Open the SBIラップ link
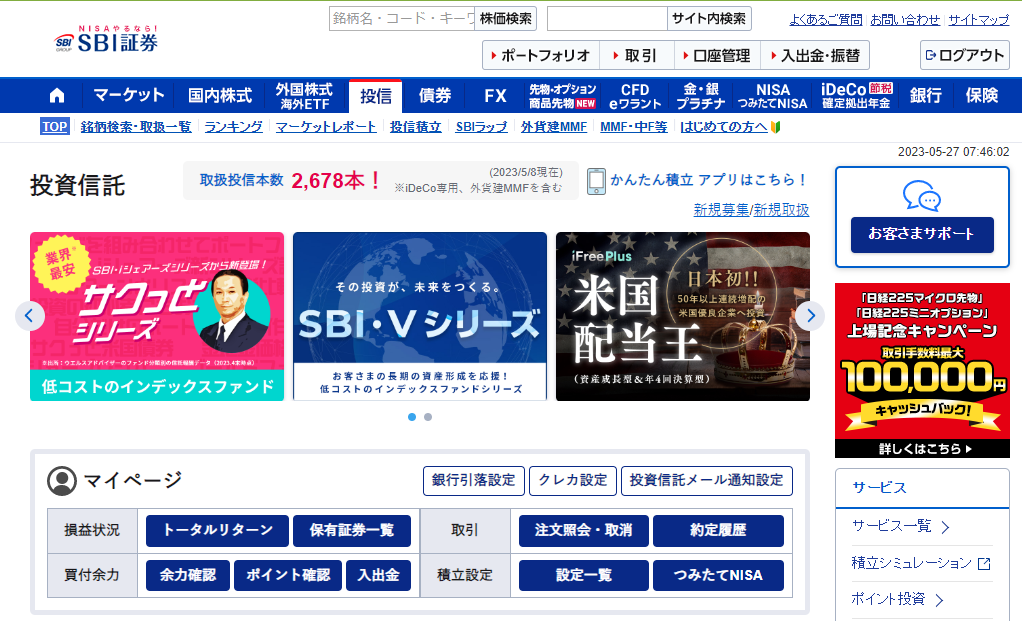The width and height of the screenshot is (1022, 621). (481, 127)
